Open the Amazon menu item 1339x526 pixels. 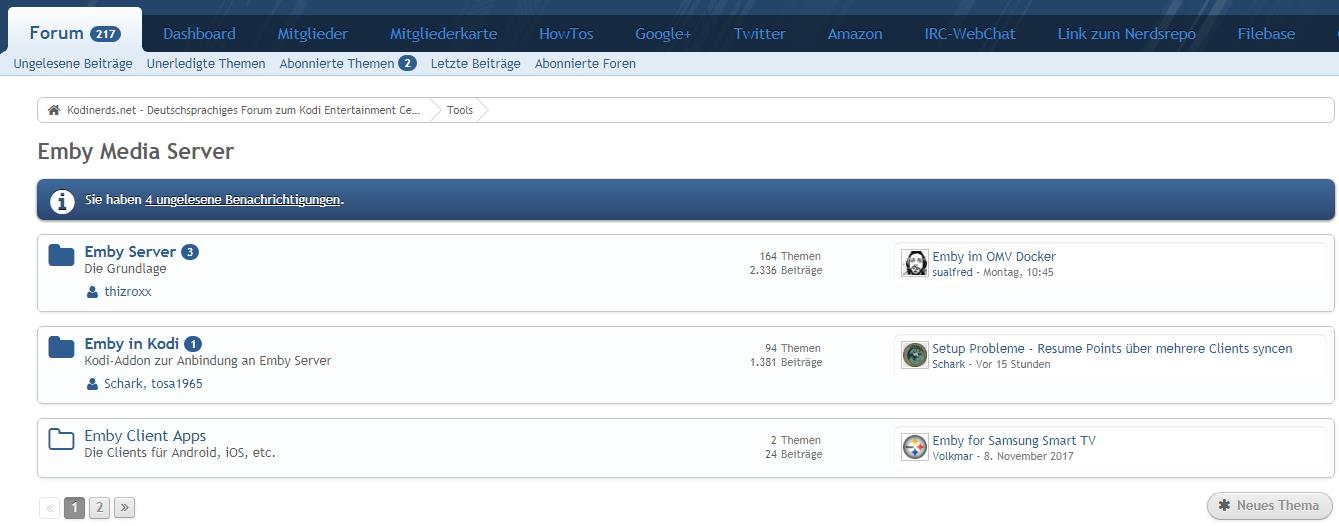coord(855,34)
